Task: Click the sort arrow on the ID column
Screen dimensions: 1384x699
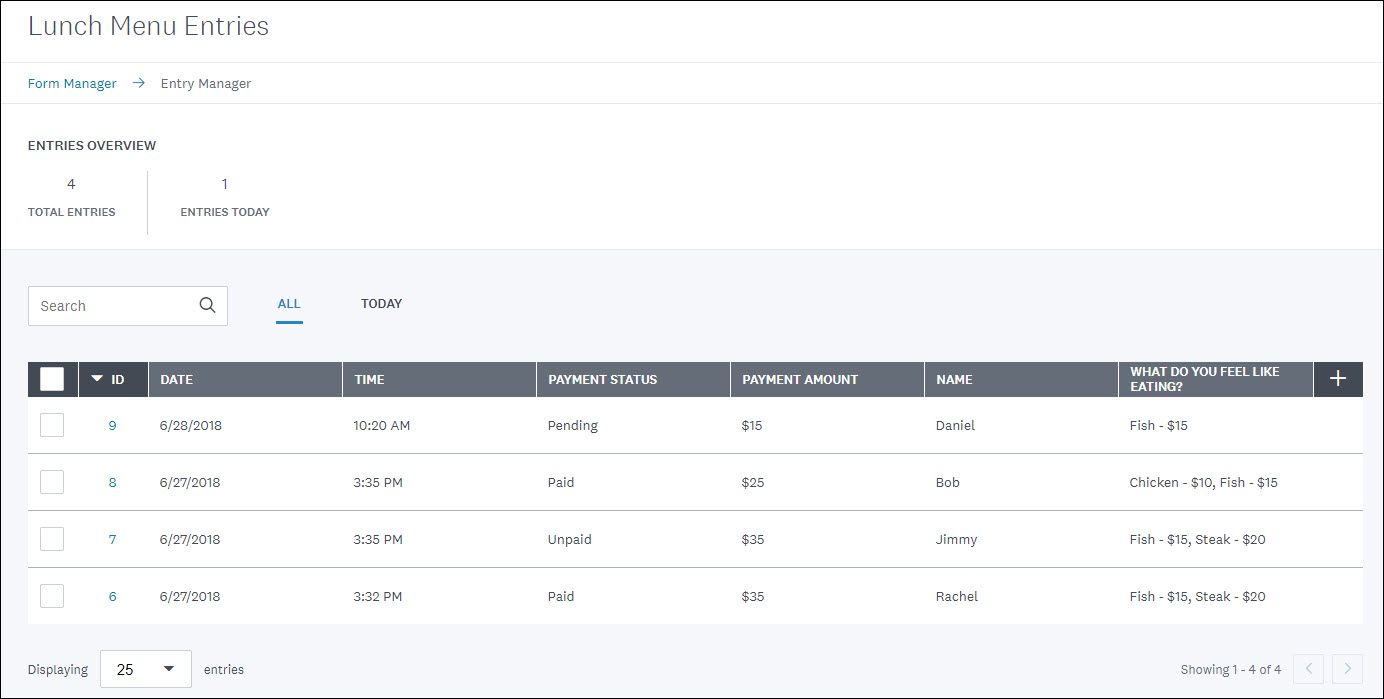Action: coord(95,379)
